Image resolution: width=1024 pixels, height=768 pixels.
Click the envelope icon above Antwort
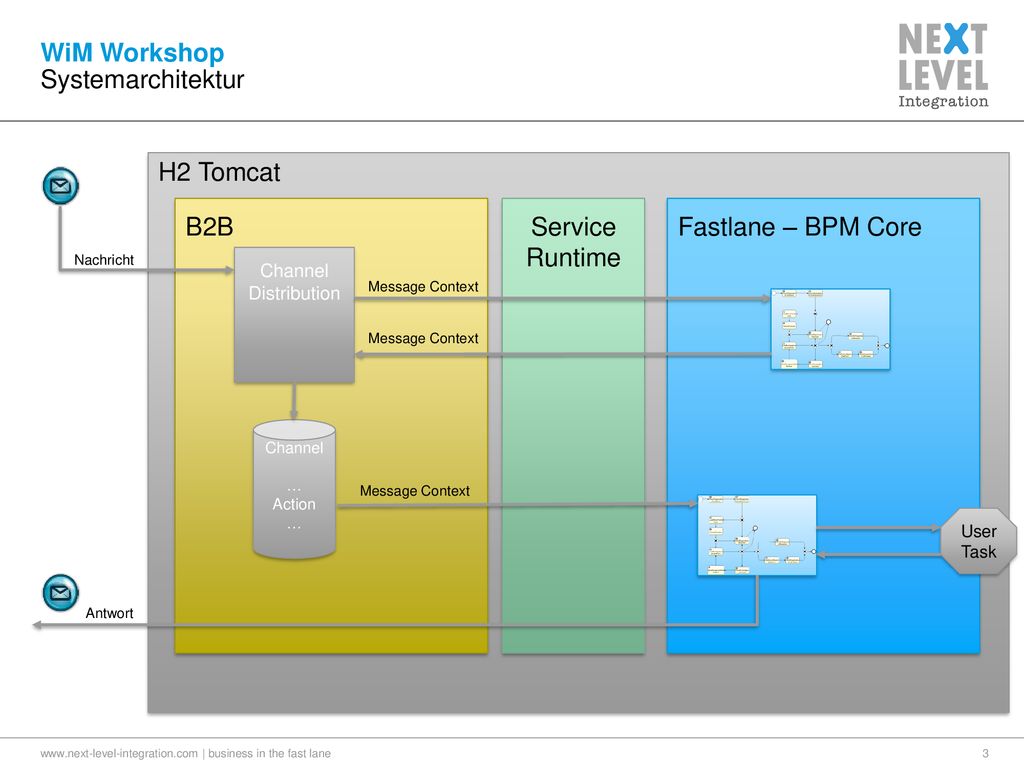click(61, 592)
